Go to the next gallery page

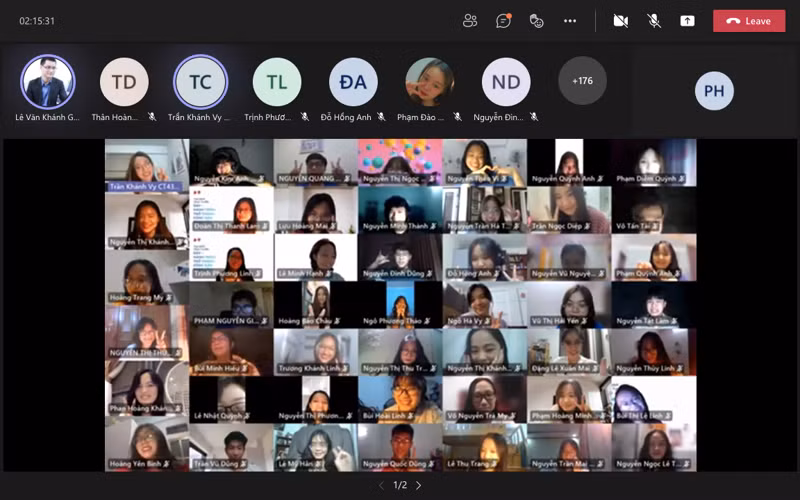[x=419, y=485]
